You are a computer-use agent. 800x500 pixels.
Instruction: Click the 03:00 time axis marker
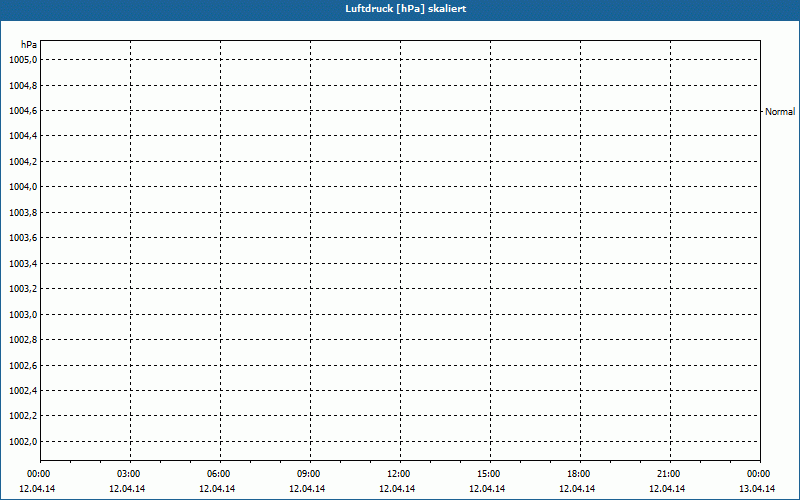click(129, 474)
